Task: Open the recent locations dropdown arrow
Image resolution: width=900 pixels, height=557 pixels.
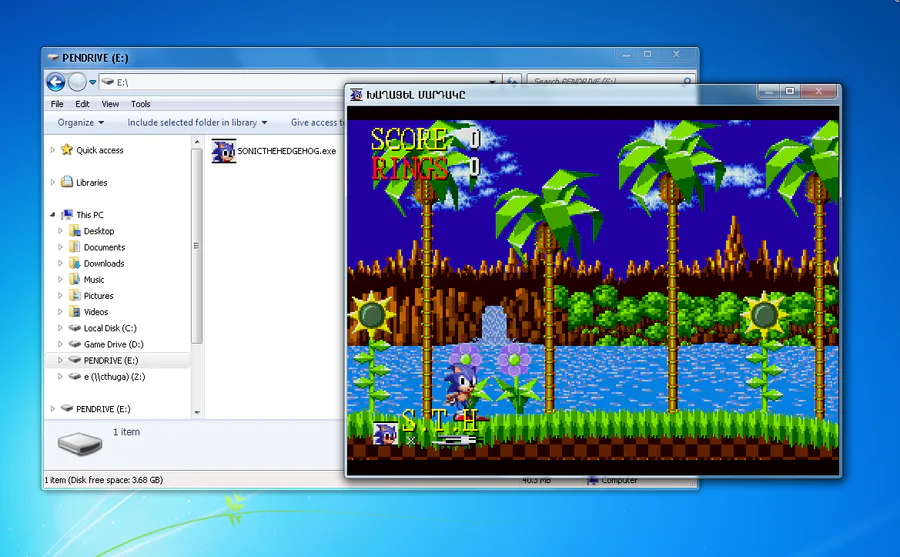Action: pos(92,82)
